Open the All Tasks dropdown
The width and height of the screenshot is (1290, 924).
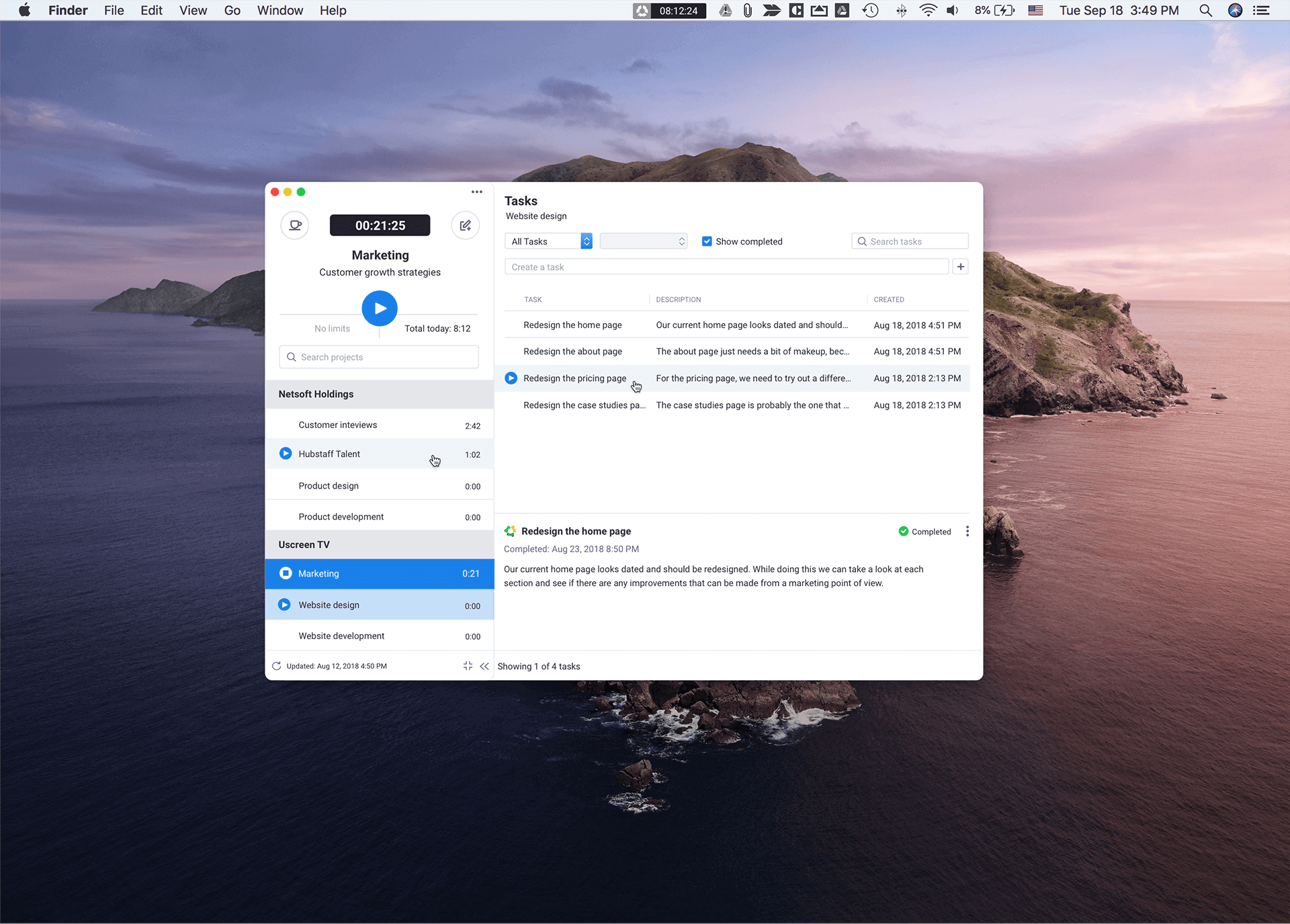coord(548,241)
